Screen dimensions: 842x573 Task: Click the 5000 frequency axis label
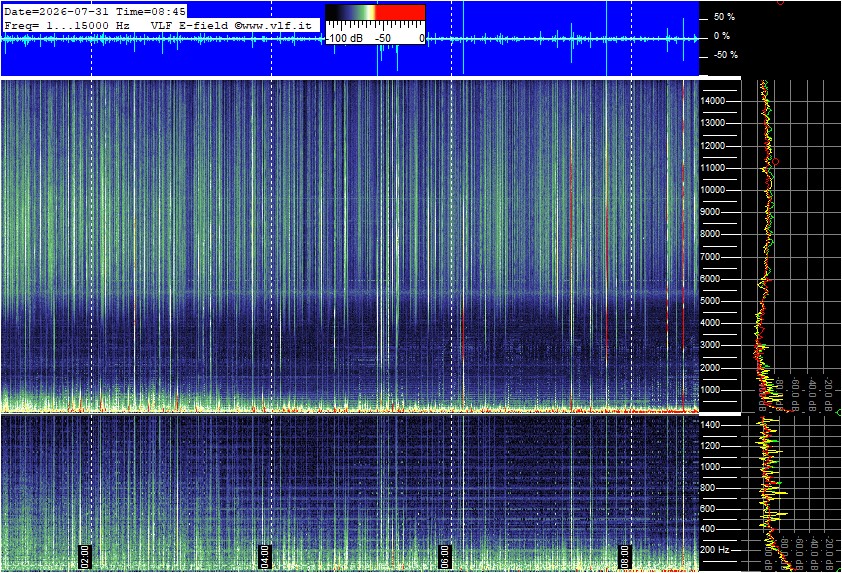click(x=710, y=301)
